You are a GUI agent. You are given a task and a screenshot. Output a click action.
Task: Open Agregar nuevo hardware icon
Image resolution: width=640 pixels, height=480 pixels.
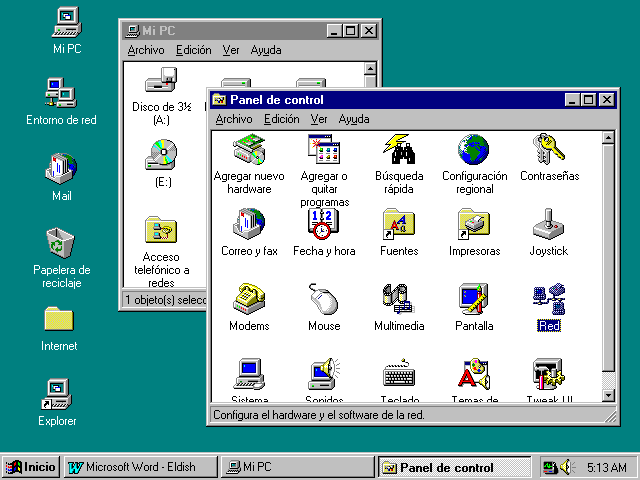[249, 149]
